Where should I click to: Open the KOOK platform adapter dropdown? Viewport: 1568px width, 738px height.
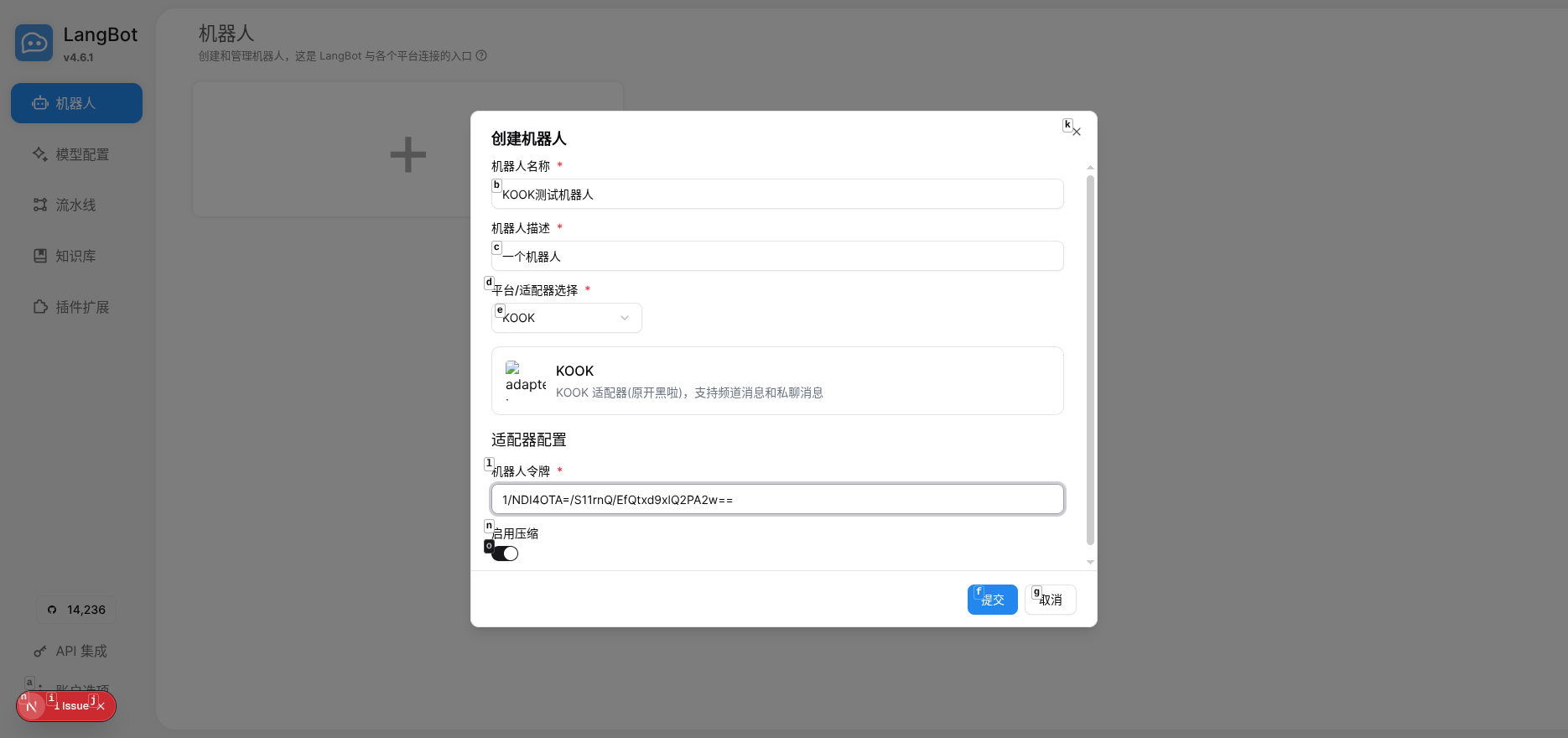[566, 318]
